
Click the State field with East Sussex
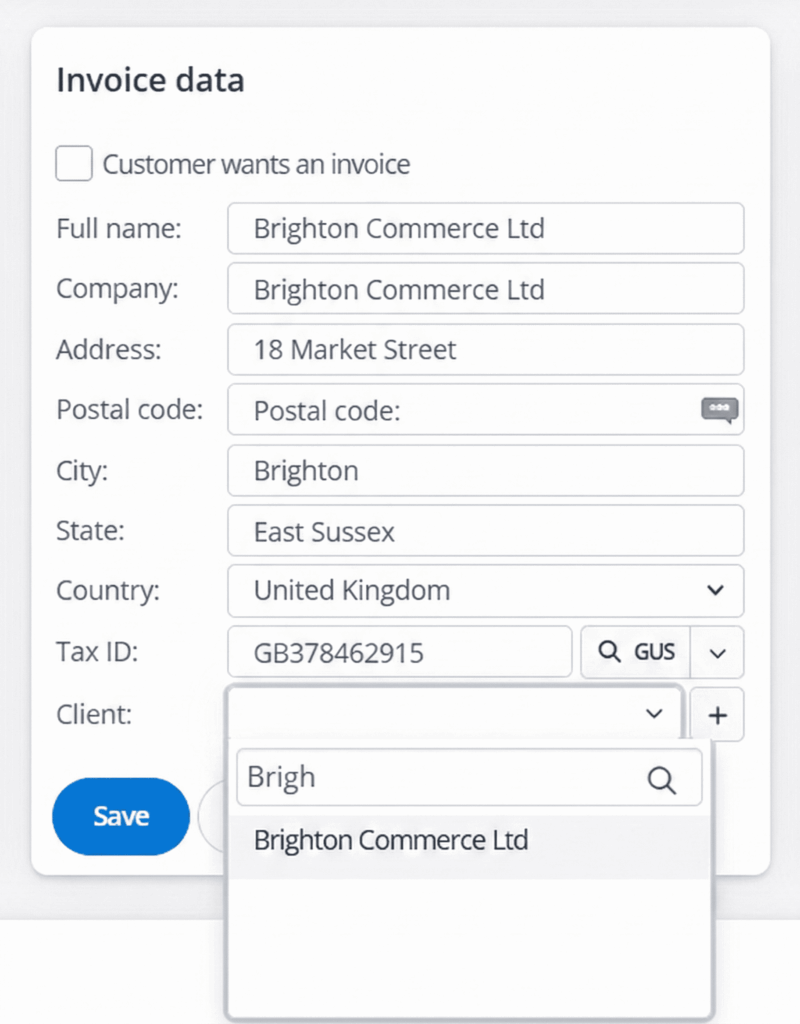(485, 531)
